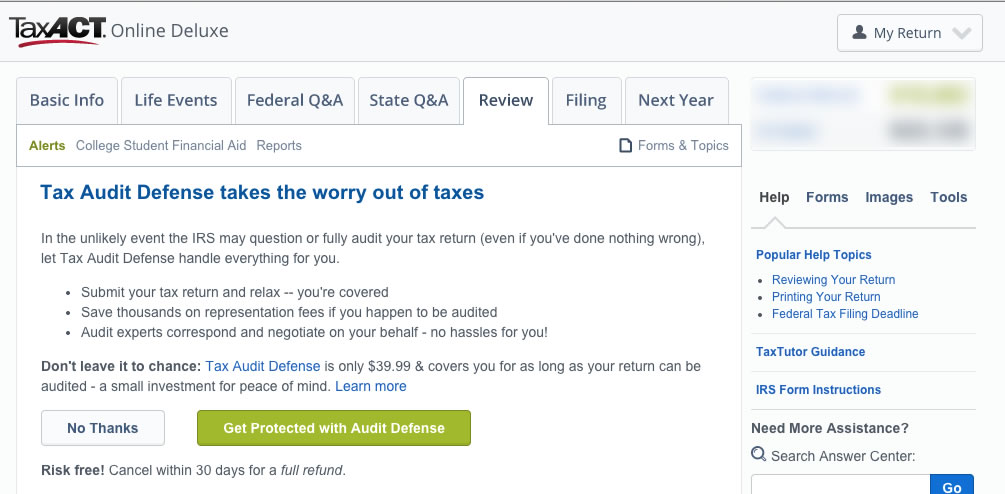Select the Help panel tab
Image resolution: width=1005 pixels, height=494 pixels.
click(774, 197)
